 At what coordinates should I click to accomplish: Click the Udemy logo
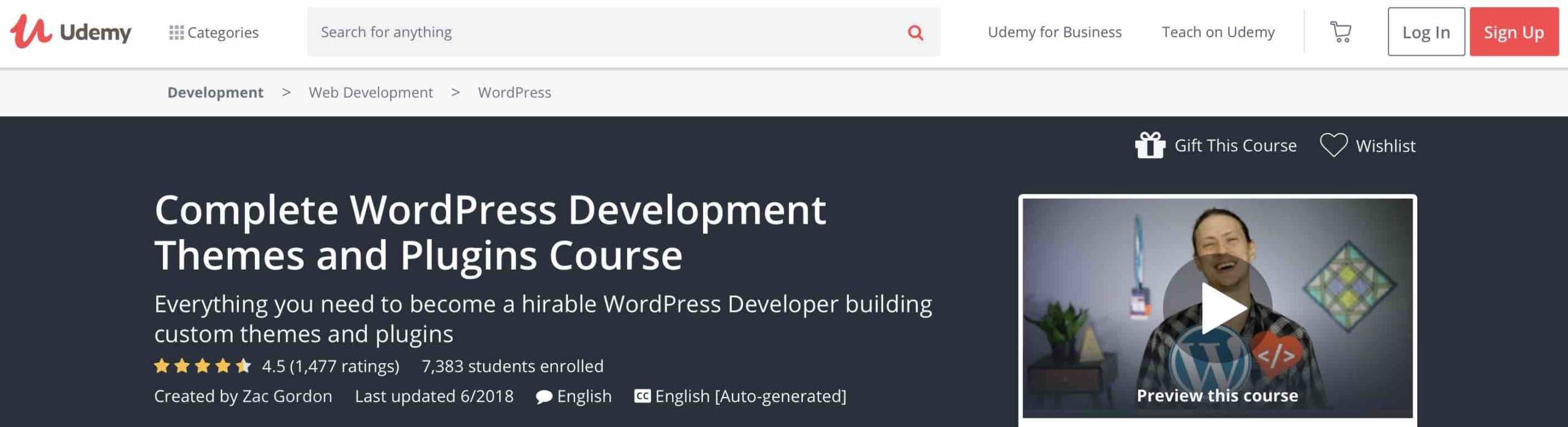[70, 31]
